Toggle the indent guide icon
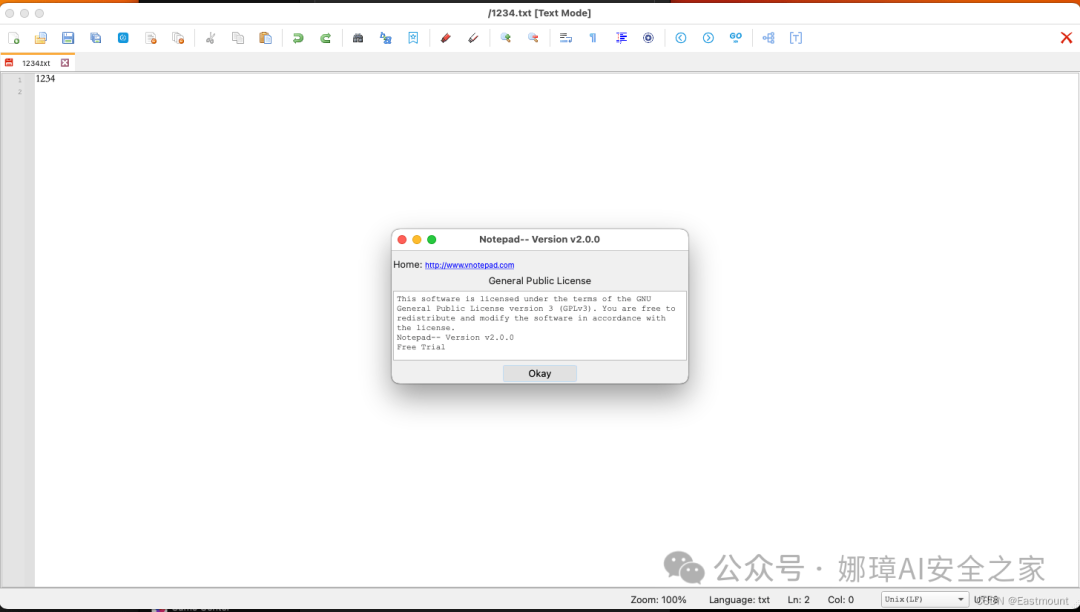 point(621,38)
